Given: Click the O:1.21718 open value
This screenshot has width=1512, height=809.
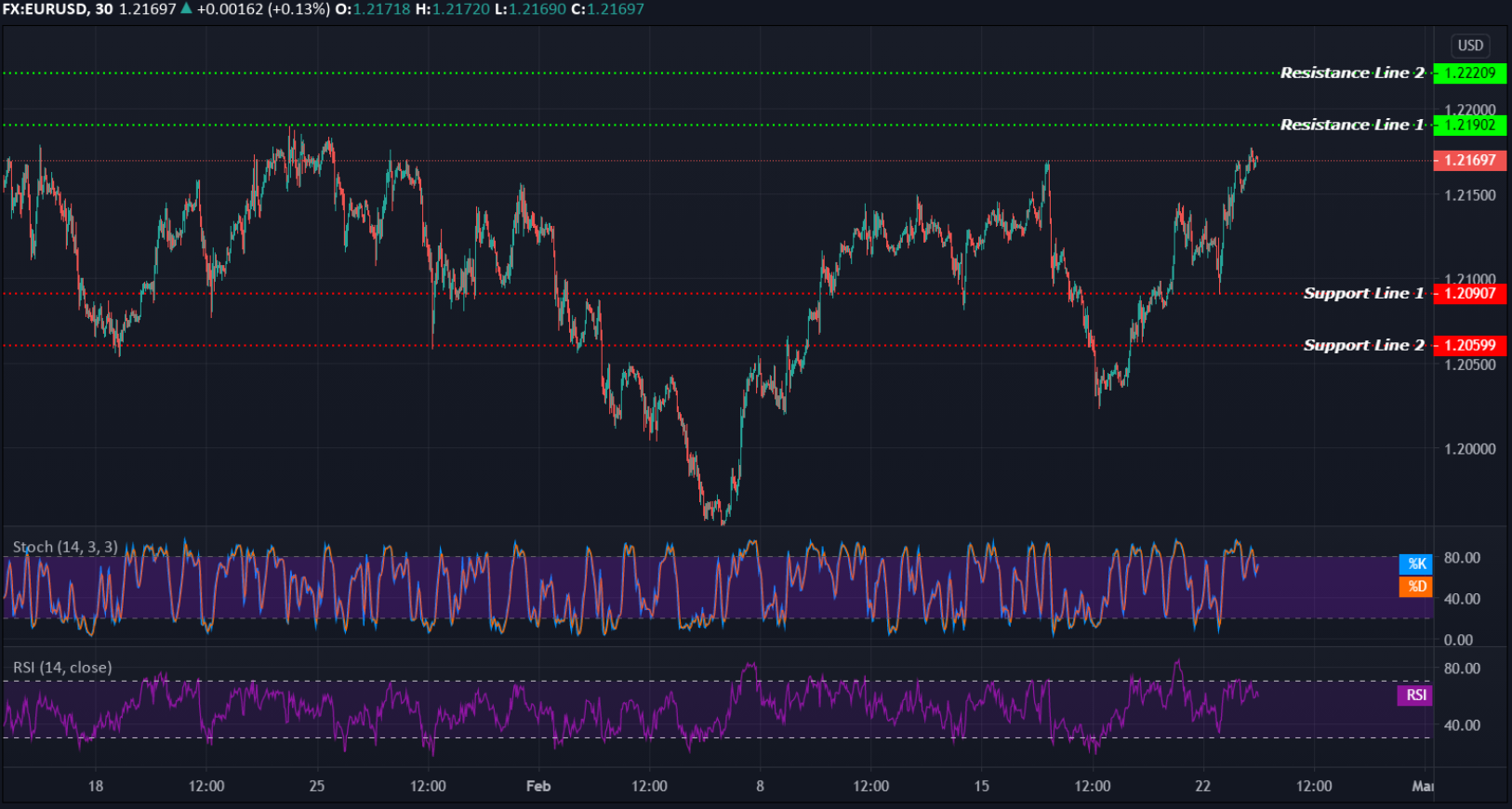Looking at the screenshot, I should click(372, 9).
